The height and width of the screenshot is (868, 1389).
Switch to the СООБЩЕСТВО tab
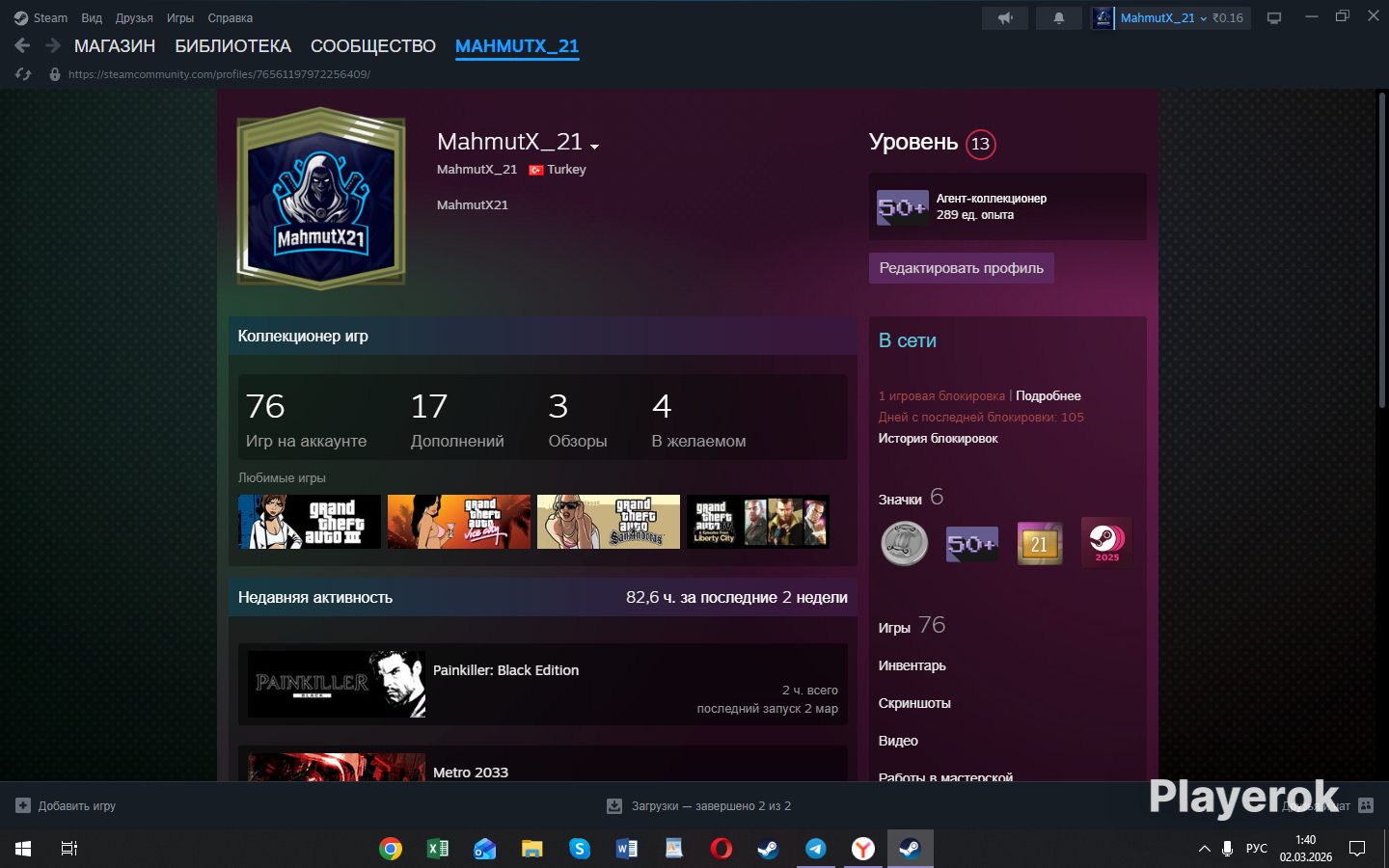[373, 46]
